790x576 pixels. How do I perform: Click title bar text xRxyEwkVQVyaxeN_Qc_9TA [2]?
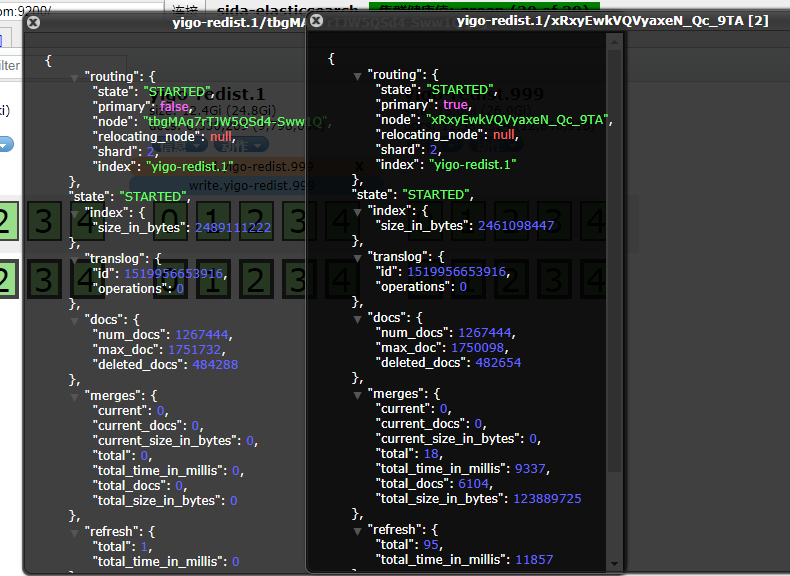[612, 21]
